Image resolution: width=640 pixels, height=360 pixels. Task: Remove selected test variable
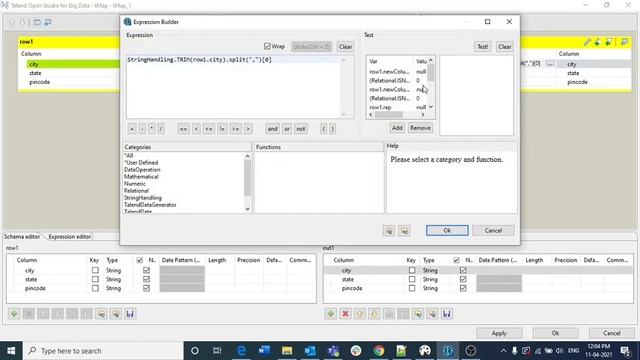point(420,128)
